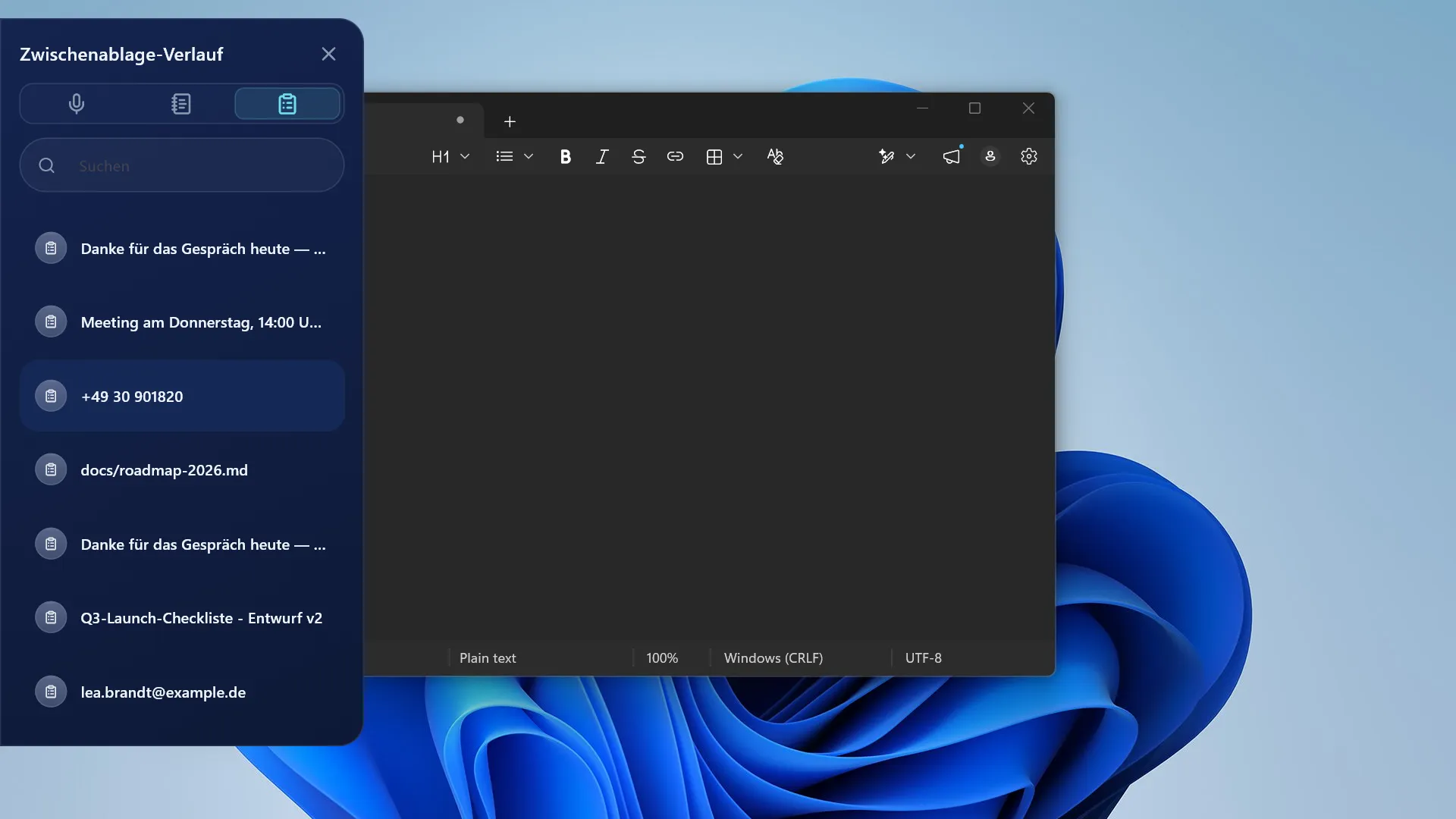1456x819 pixels.
Task: Expand the list style dropdown arrow
Action: point(529,156)
